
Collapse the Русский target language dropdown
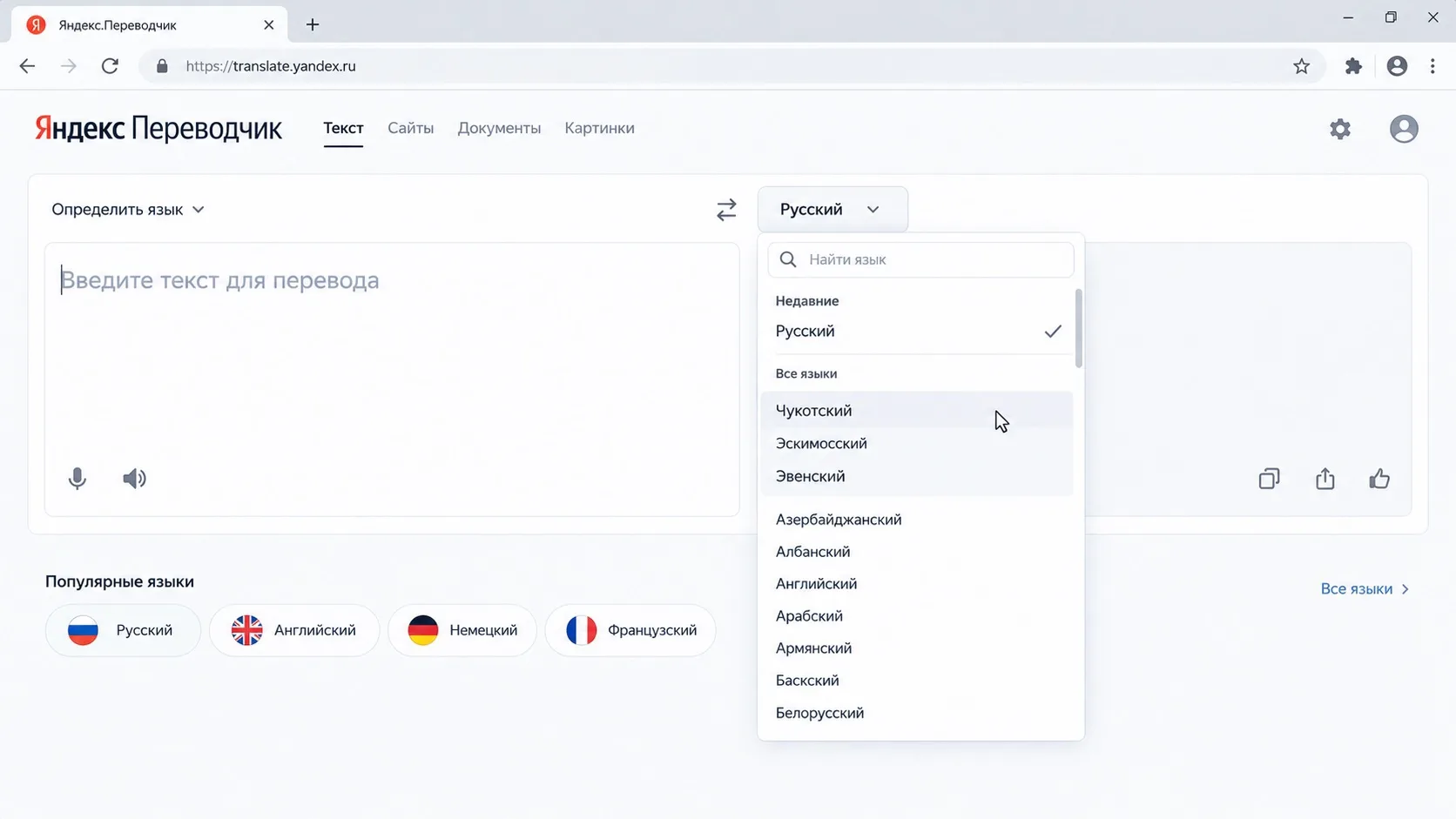pyautogui.click(x=832, y=210)
